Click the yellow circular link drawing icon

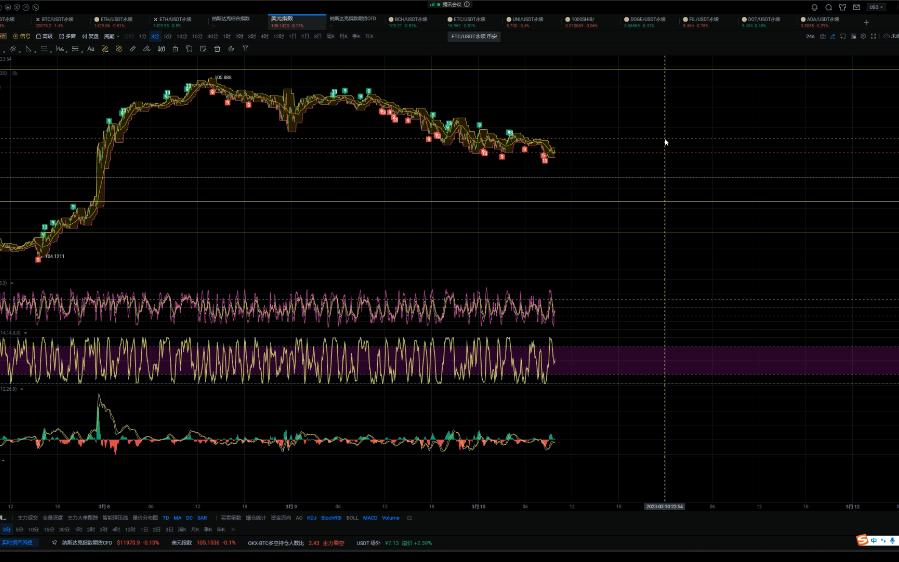click(119, 49)
